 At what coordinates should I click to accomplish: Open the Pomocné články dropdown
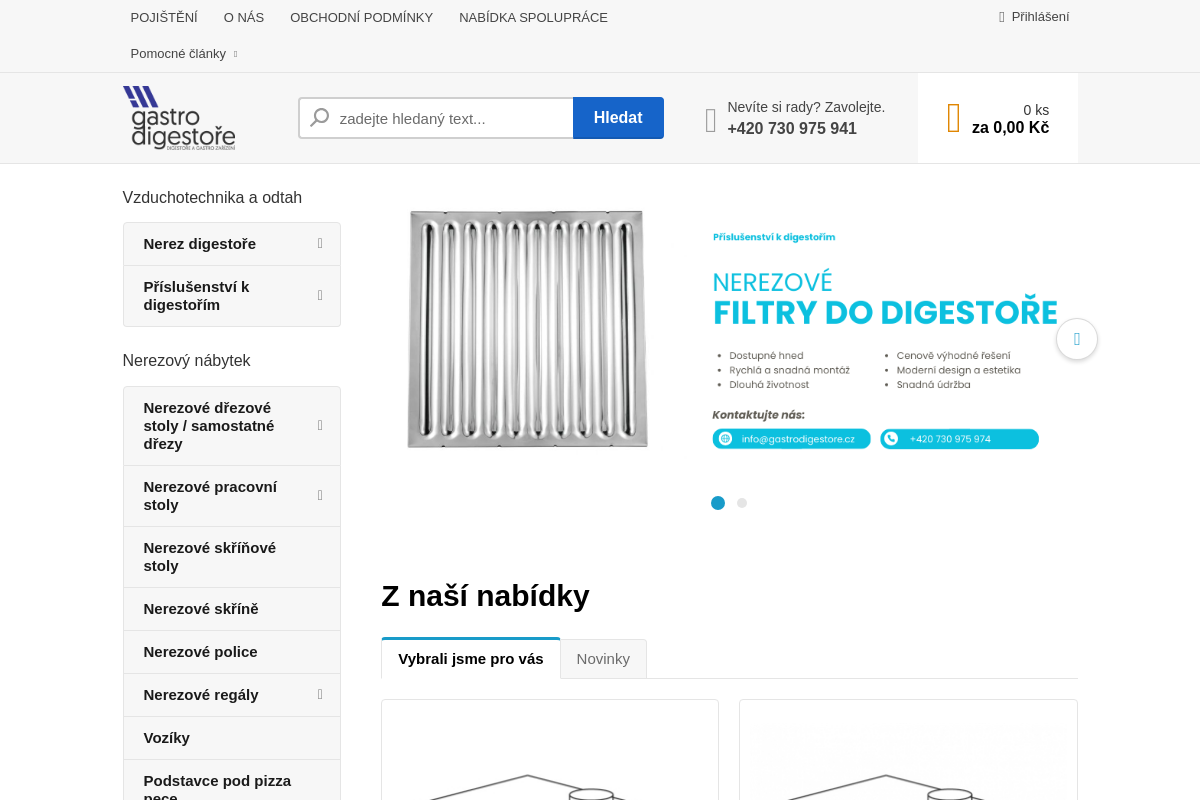(x=184, y=54)
